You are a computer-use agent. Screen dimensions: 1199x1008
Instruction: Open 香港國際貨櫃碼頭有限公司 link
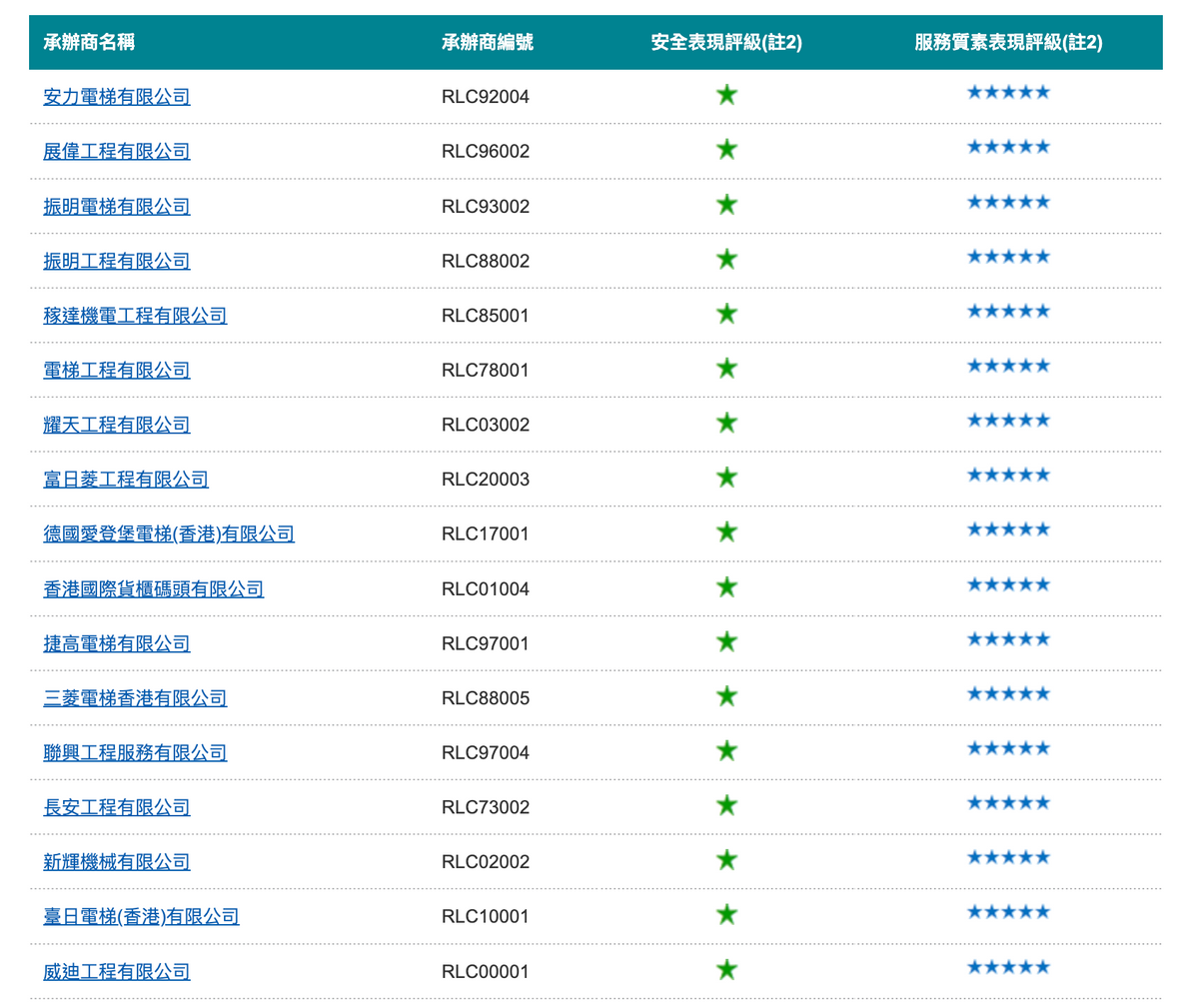[x=154, y=589]
